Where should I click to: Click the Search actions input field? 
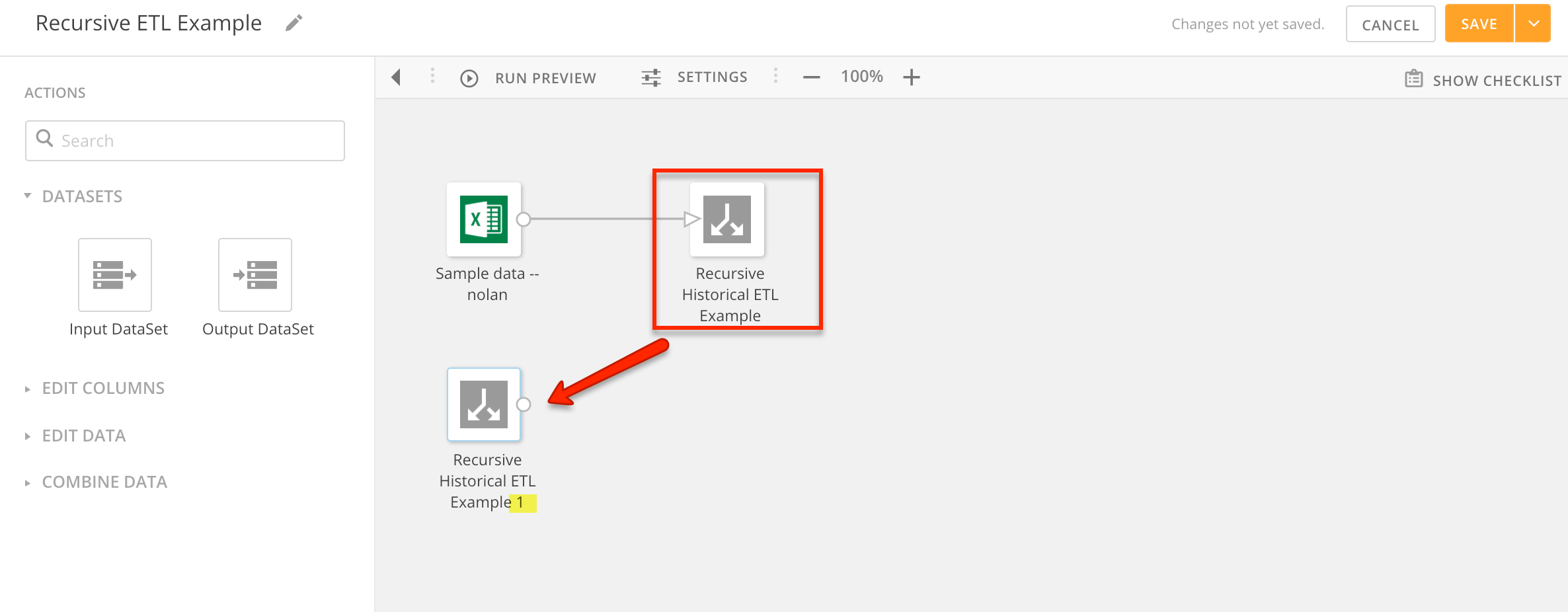(x=185, y=140)
